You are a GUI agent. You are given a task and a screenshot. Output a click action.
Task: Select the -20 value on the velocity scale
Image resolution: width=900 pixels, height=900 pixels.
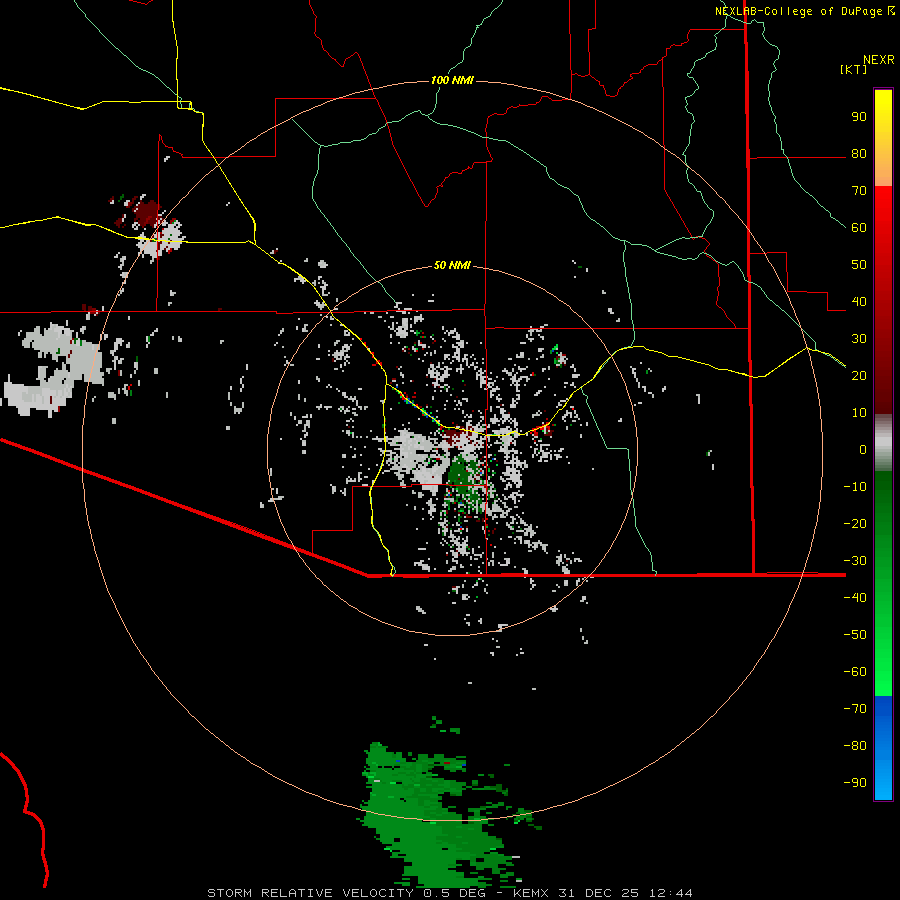point(855,524)
